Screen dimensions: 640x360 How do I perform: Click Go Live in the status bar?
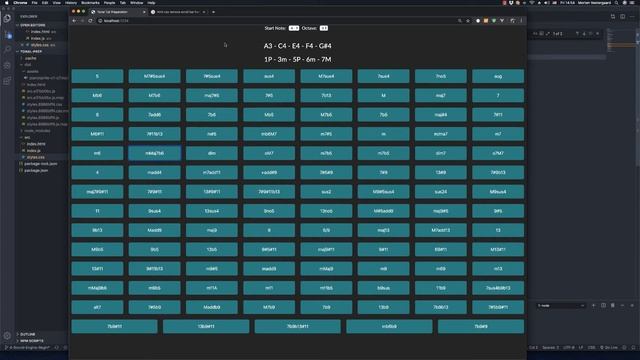pos(610,348)
